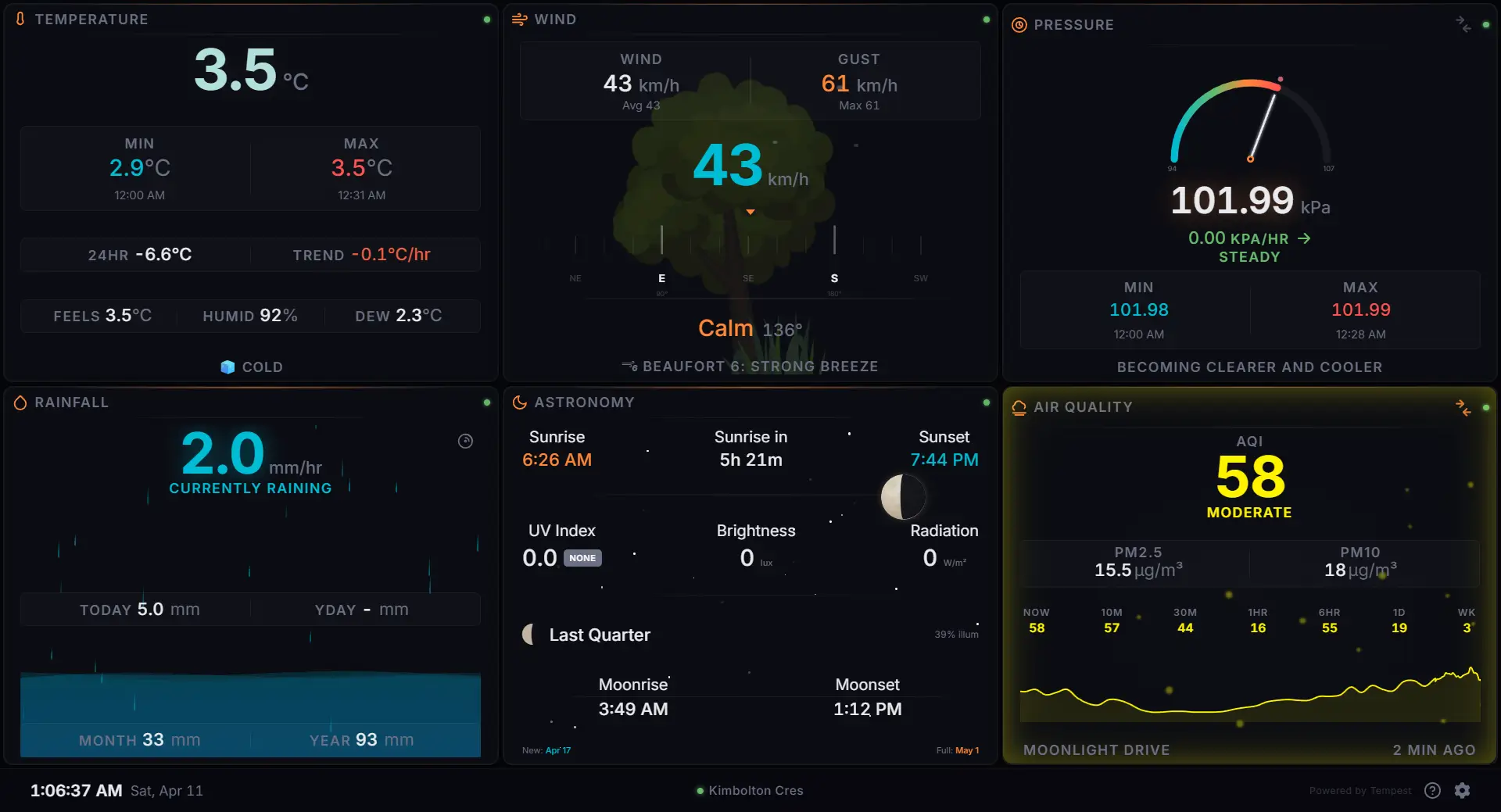Viewport: 1501px width, 812px height.
Task: Click the PM2.5 15.5 µg/m³ reading
Action: pyautogui.click(x=1138, y=563)
